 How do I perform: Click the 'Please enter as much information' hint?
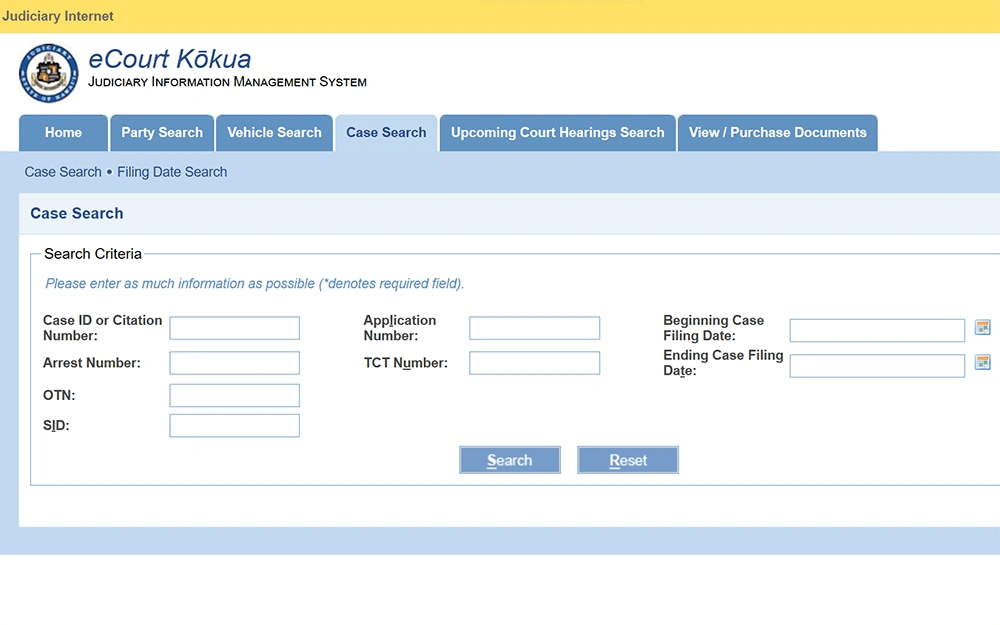tap(254, 283)
